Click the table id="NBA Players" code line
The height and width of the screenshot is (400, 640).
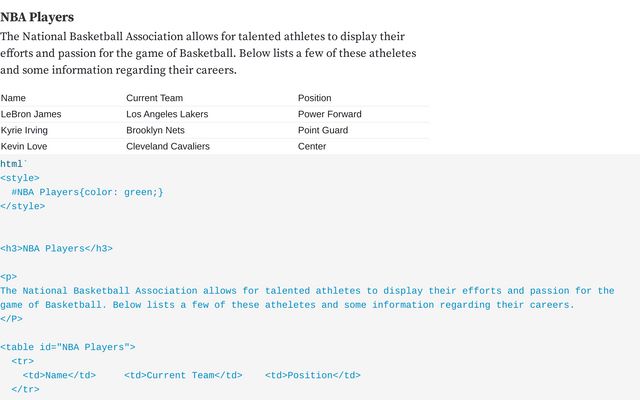point(67,347)
